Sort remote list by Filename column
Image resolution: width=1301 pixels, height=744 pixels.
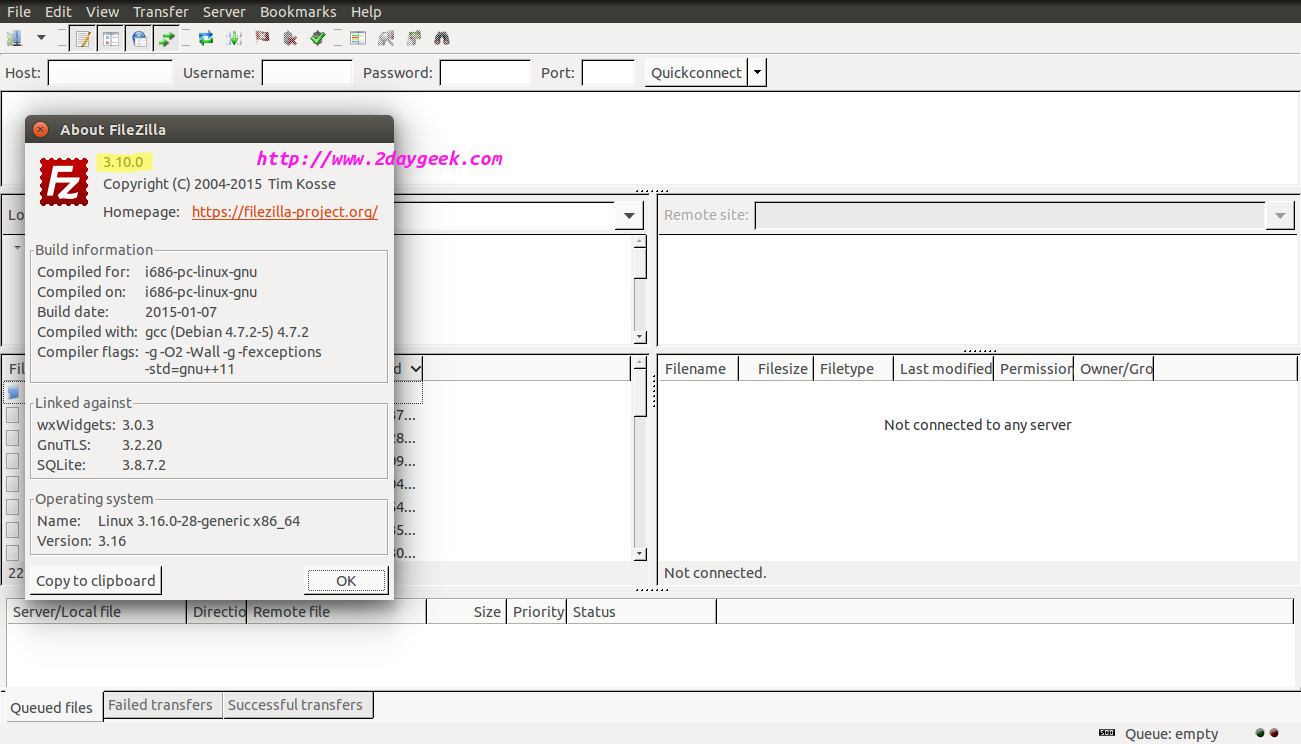[698, 369]
